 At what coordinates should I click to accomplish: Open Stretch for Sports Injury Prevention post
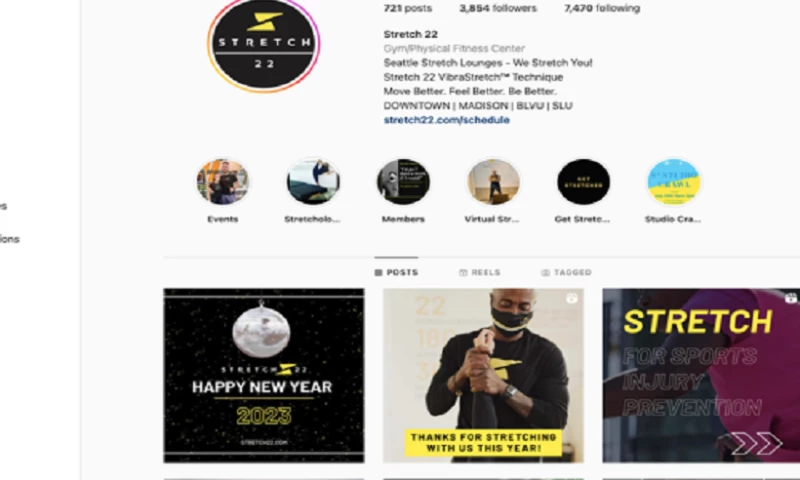(701, 375)
